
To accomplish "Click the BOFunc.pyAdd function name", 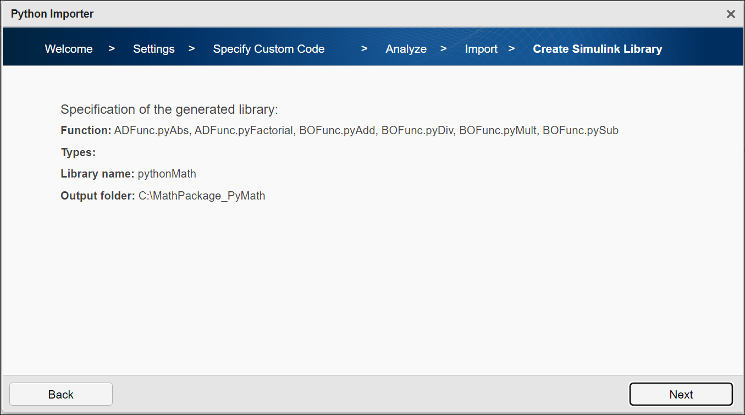I will click(337, 131).
